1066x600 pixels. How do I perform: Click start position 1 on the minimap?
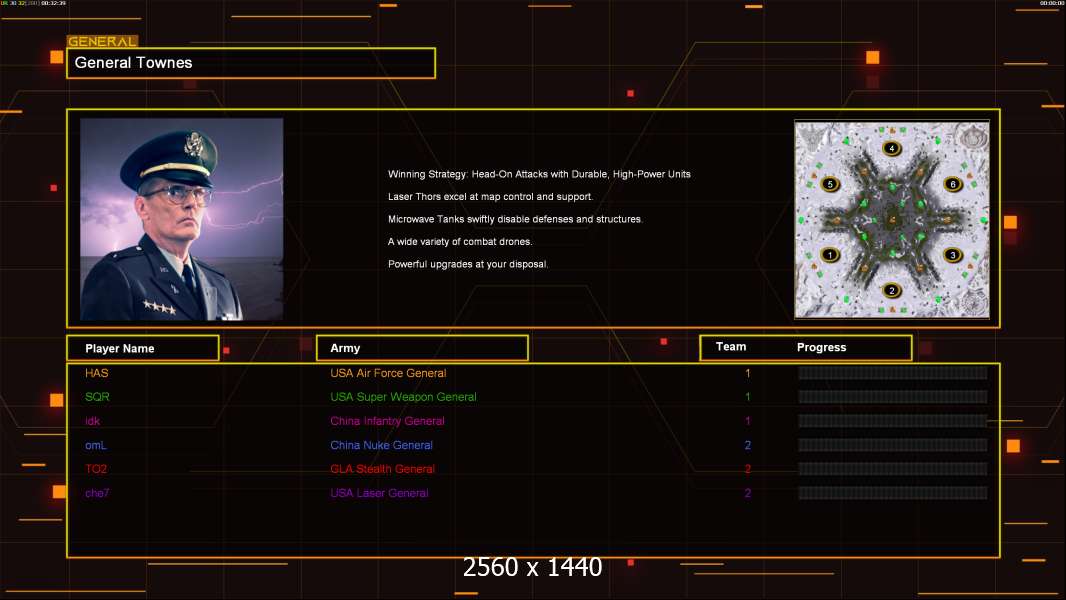[829, 255]
